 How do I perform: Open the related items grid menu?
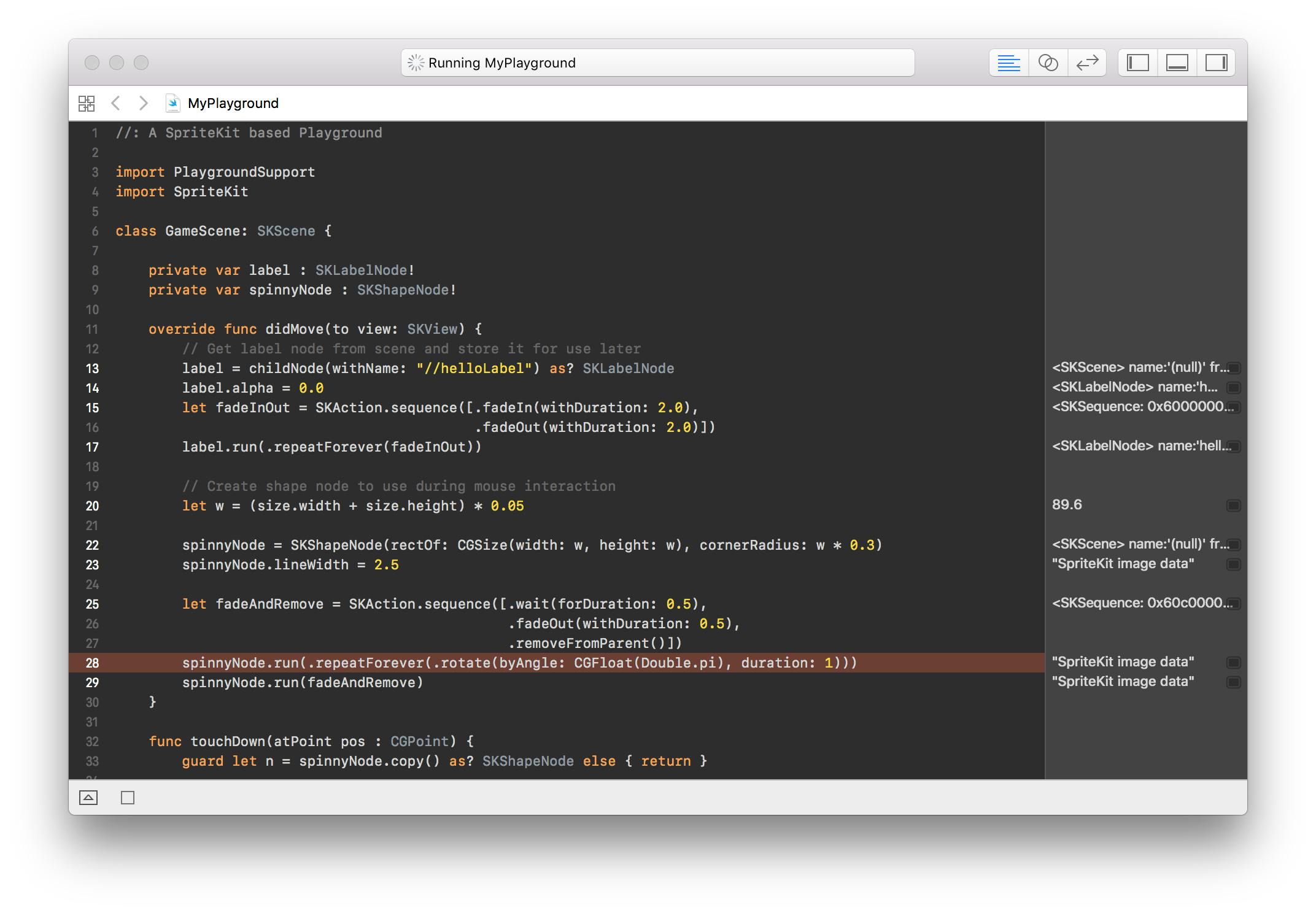87,103
